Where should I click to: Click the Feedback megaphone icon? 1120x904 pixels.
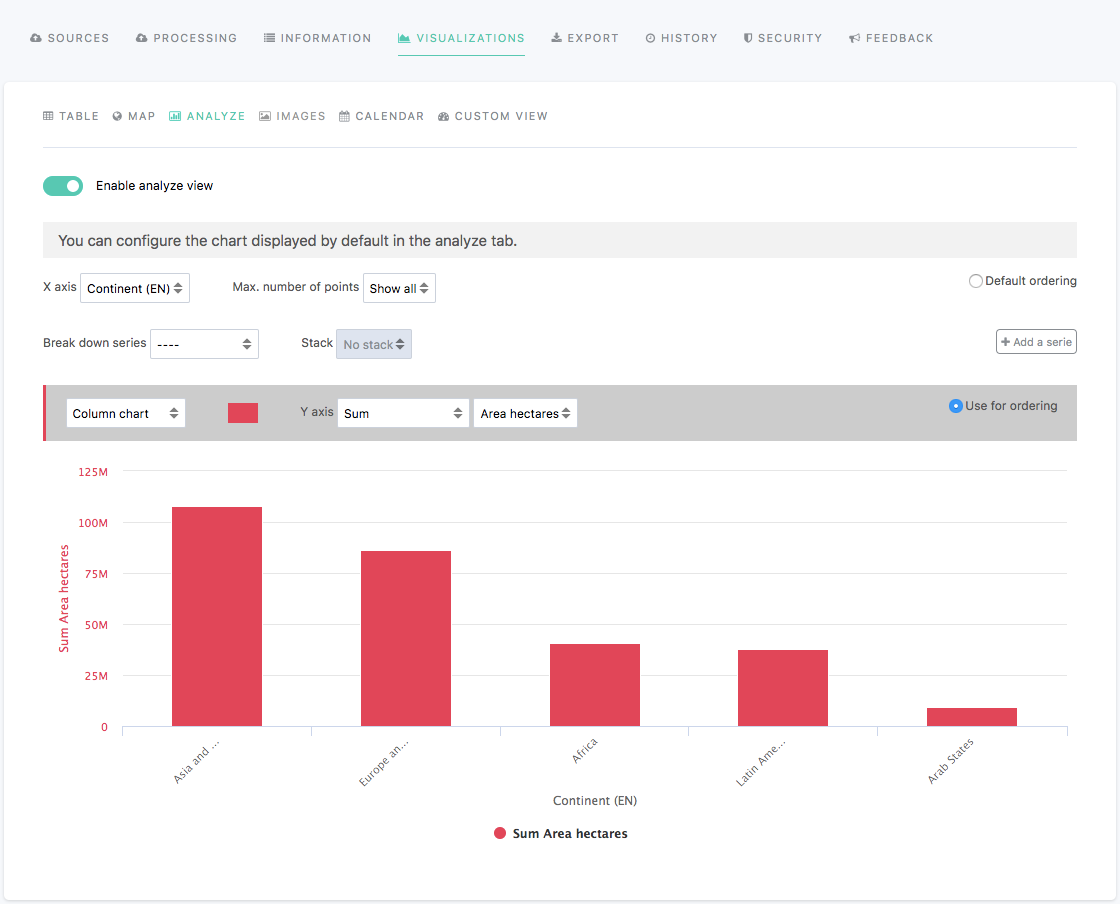pyautogui.click(x=855, y=38)
